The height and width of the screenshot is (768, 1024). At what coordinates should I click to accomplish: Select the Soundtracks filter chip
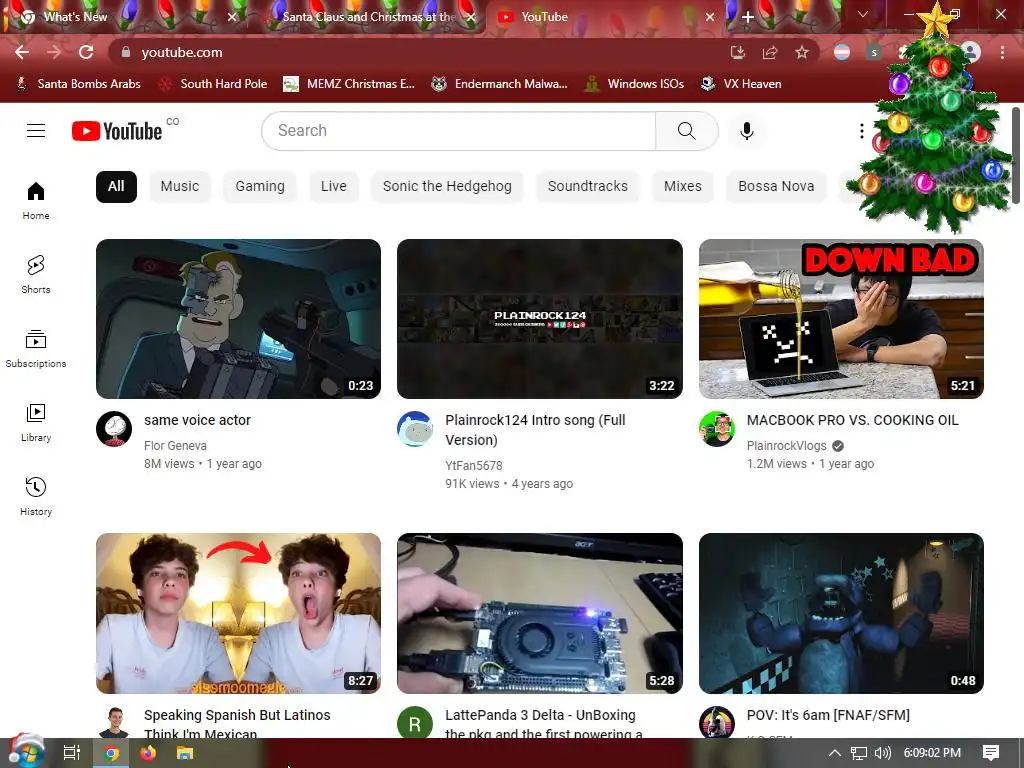588,187
